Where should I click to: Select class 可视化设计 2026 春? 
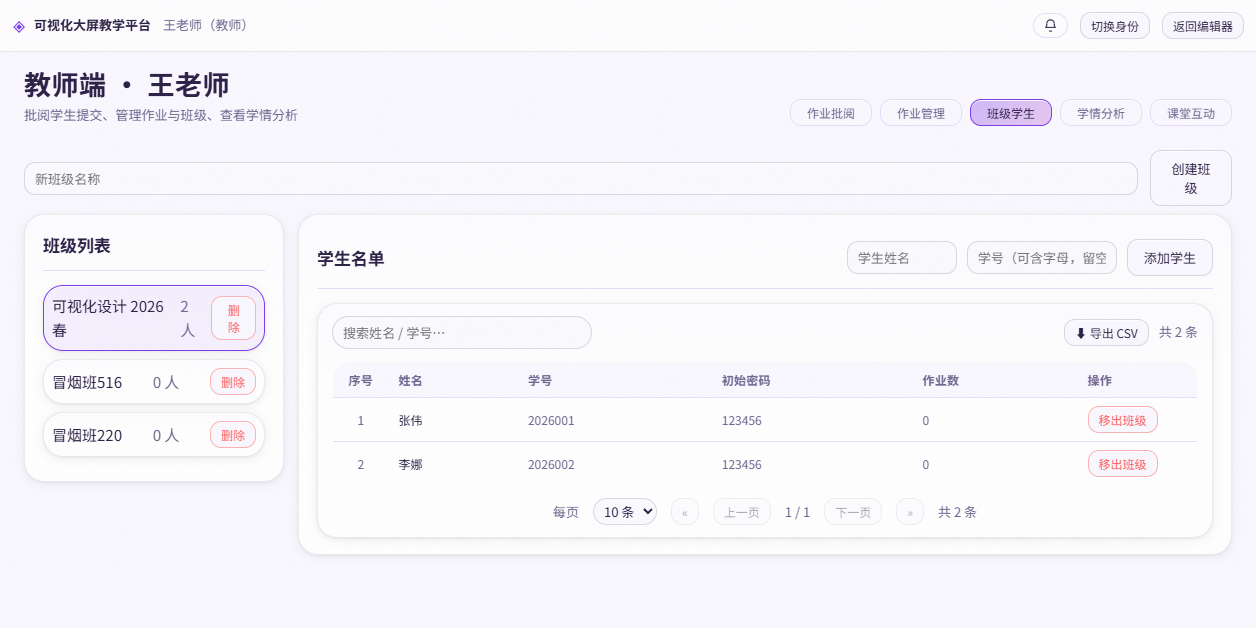[x=154, y=318]
